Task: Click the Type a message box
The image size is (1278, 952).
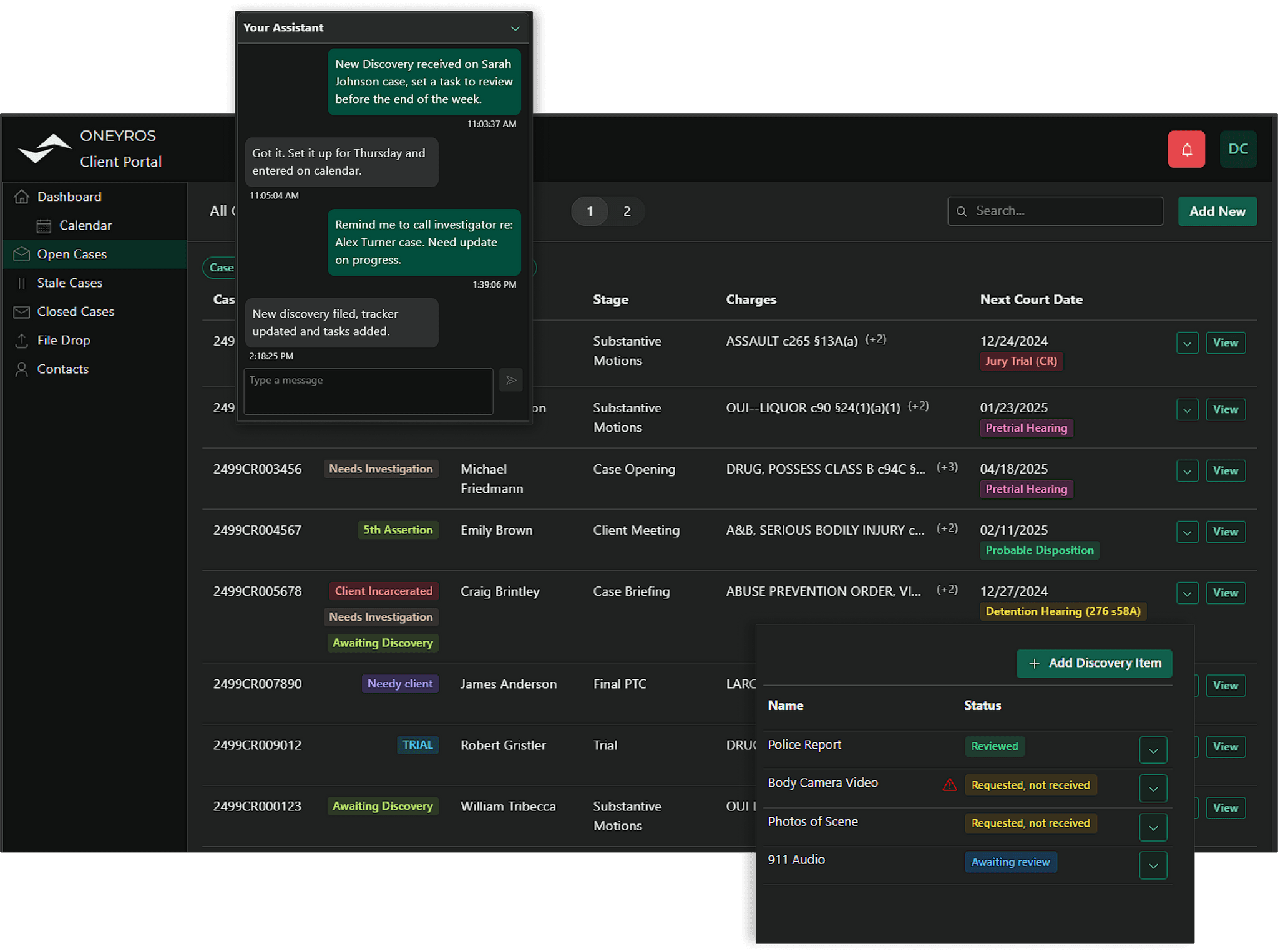Action: 368,391
